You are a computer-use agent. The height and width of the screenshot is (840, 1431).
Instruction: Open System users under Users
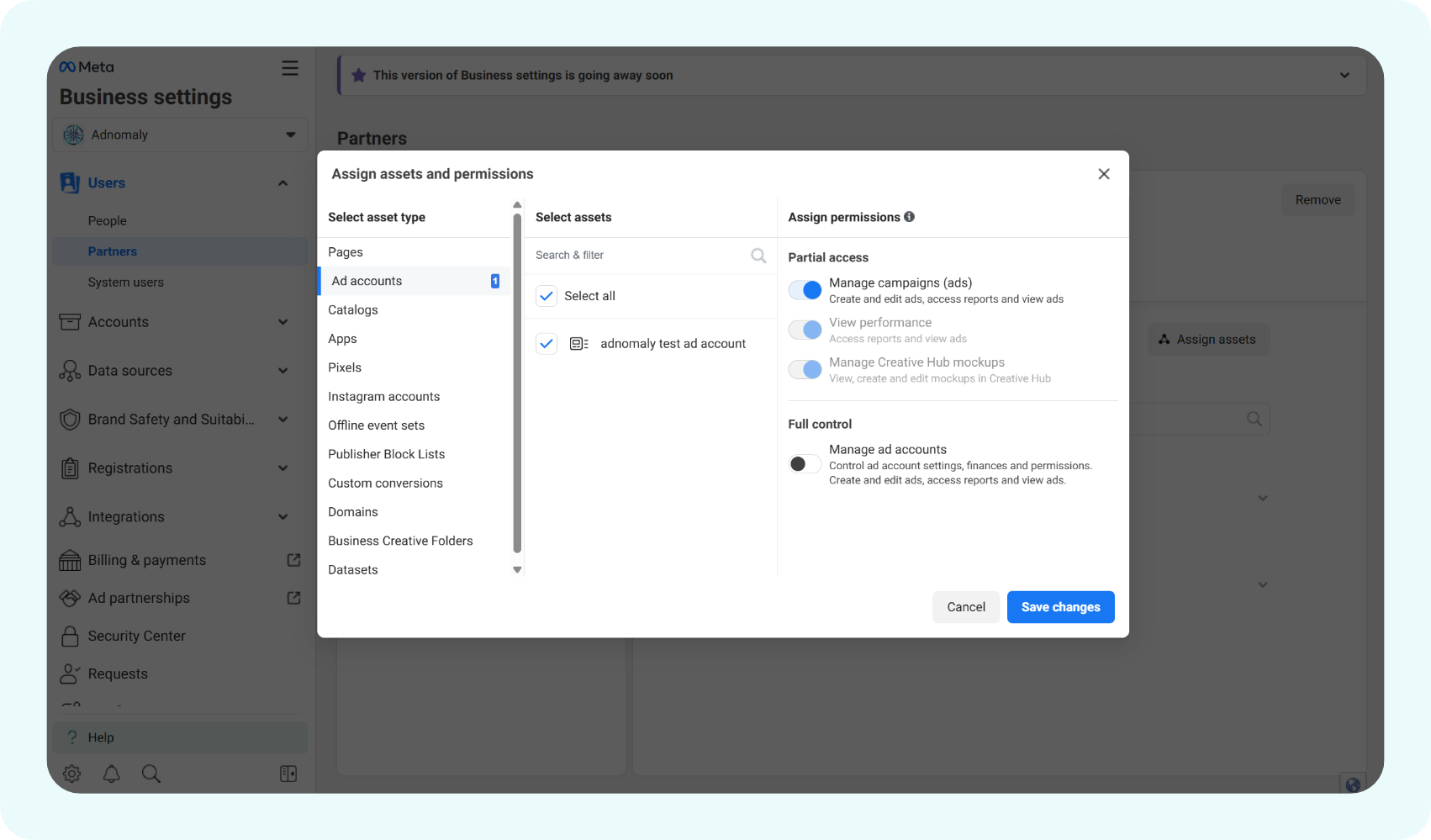126,283
